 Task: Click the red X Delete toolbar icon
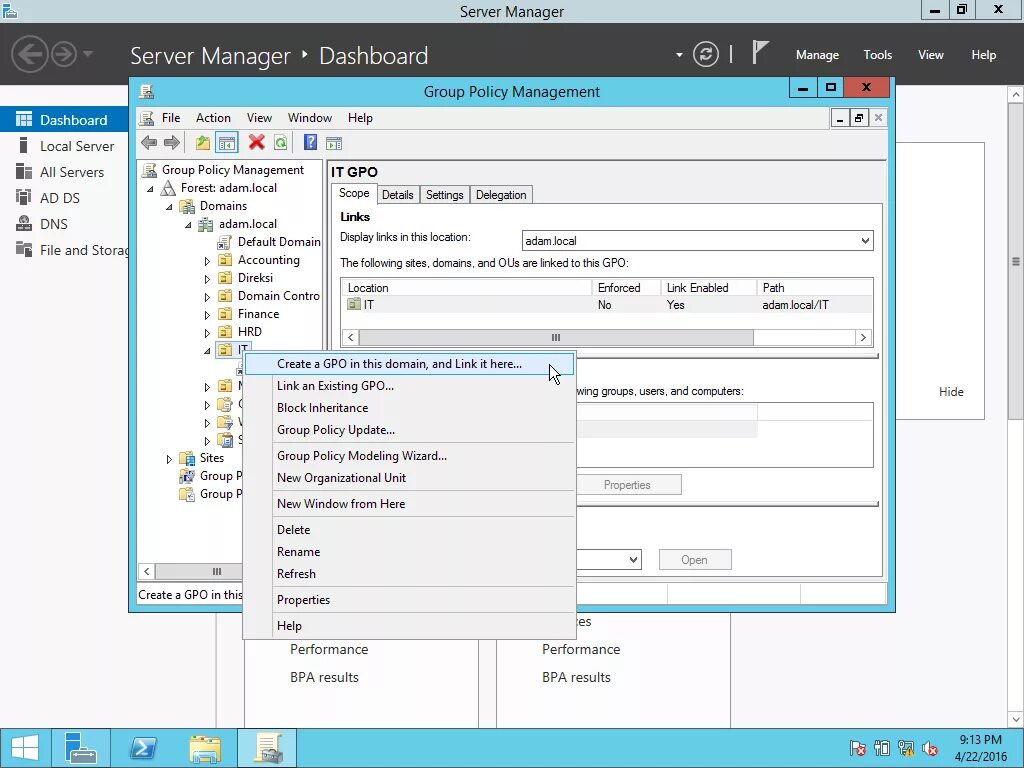pyautogui.click(x=257, y=142)
